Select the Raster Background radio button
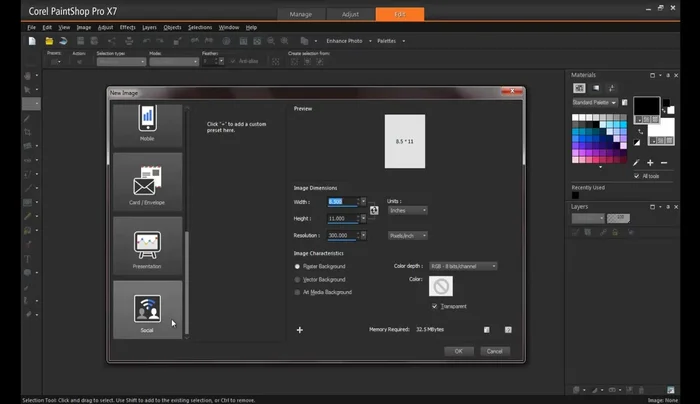This screenshot has height=404, width=700. pos(297,267)
